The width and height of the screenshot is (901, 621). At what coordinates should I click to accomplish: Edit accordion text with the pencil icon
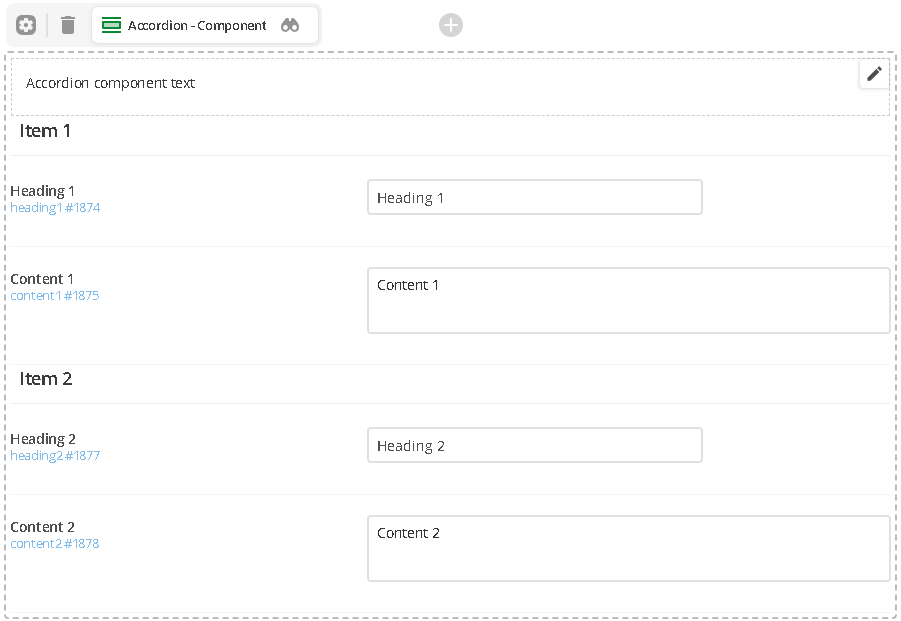pos(874,74)
